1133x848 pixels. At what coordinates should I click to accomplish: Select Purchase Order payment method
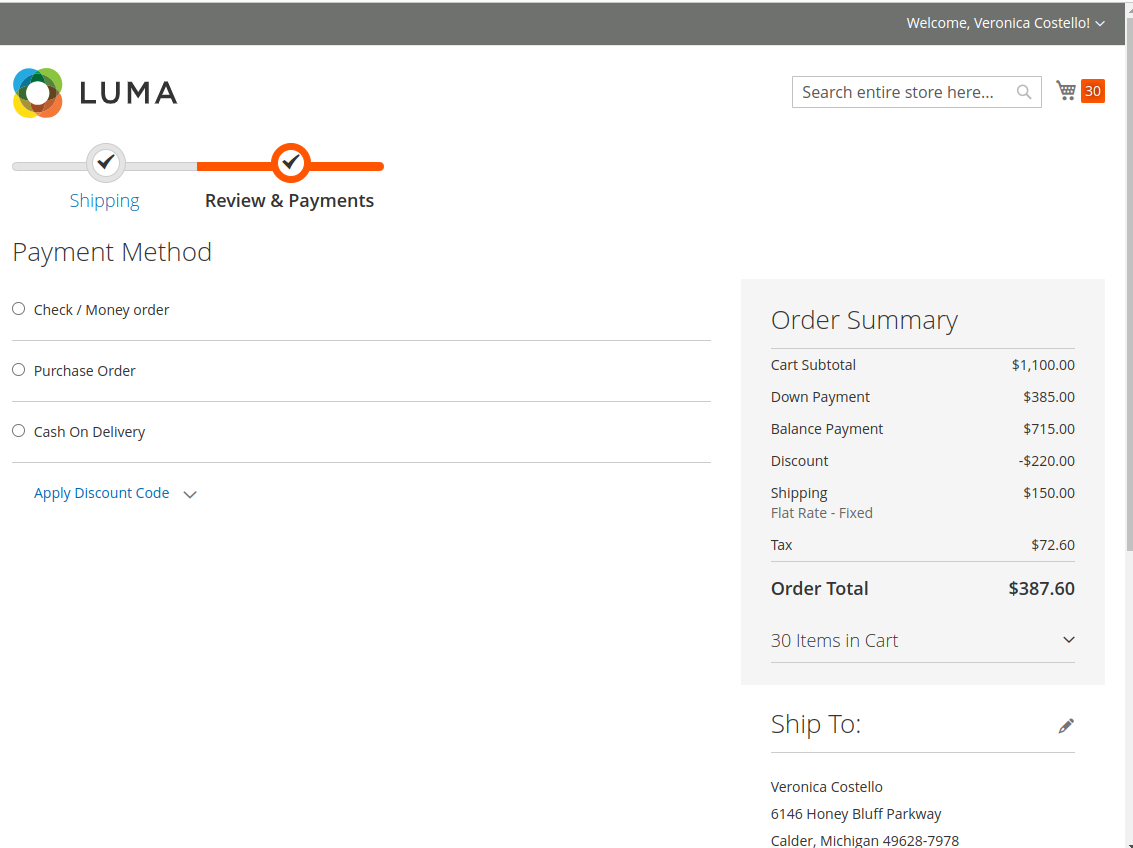click(18, 370)
